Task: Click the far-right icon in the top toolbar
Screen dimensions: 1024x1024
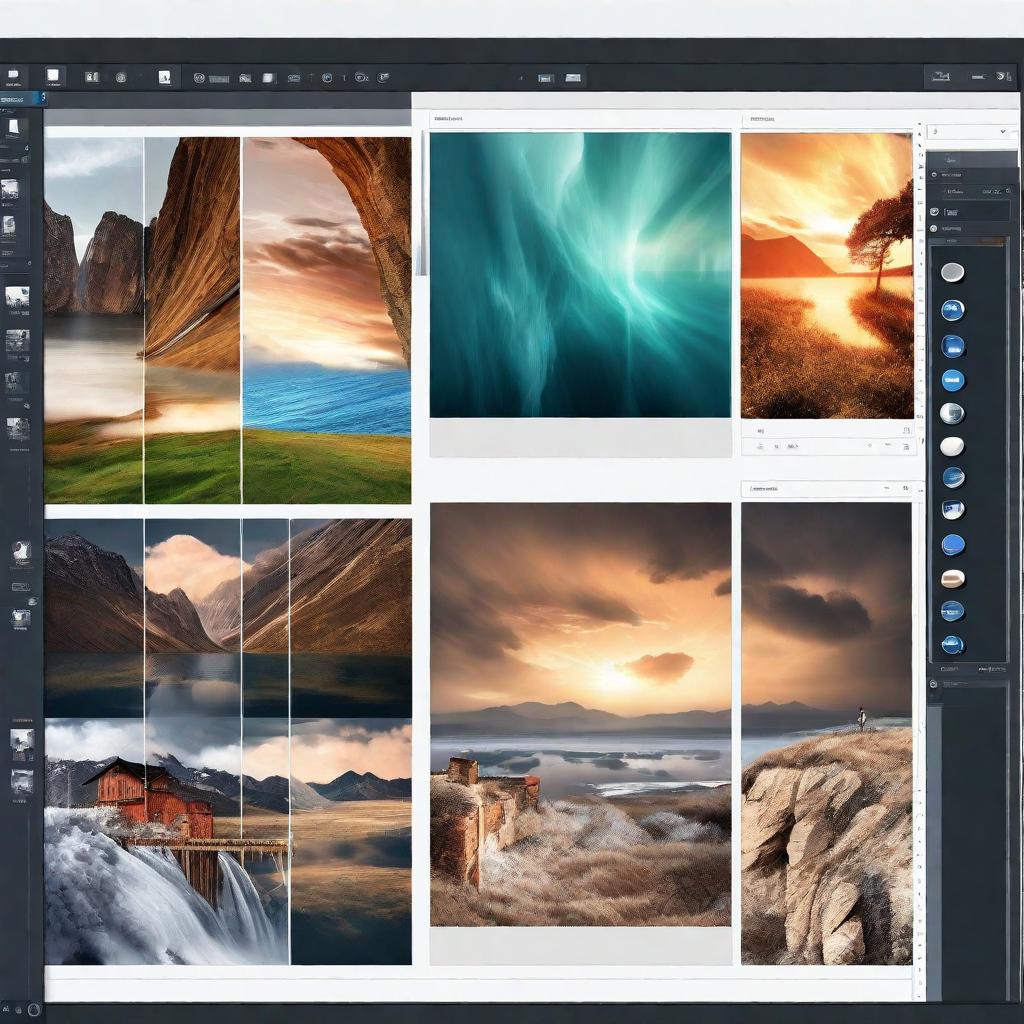Action: 1003,76
